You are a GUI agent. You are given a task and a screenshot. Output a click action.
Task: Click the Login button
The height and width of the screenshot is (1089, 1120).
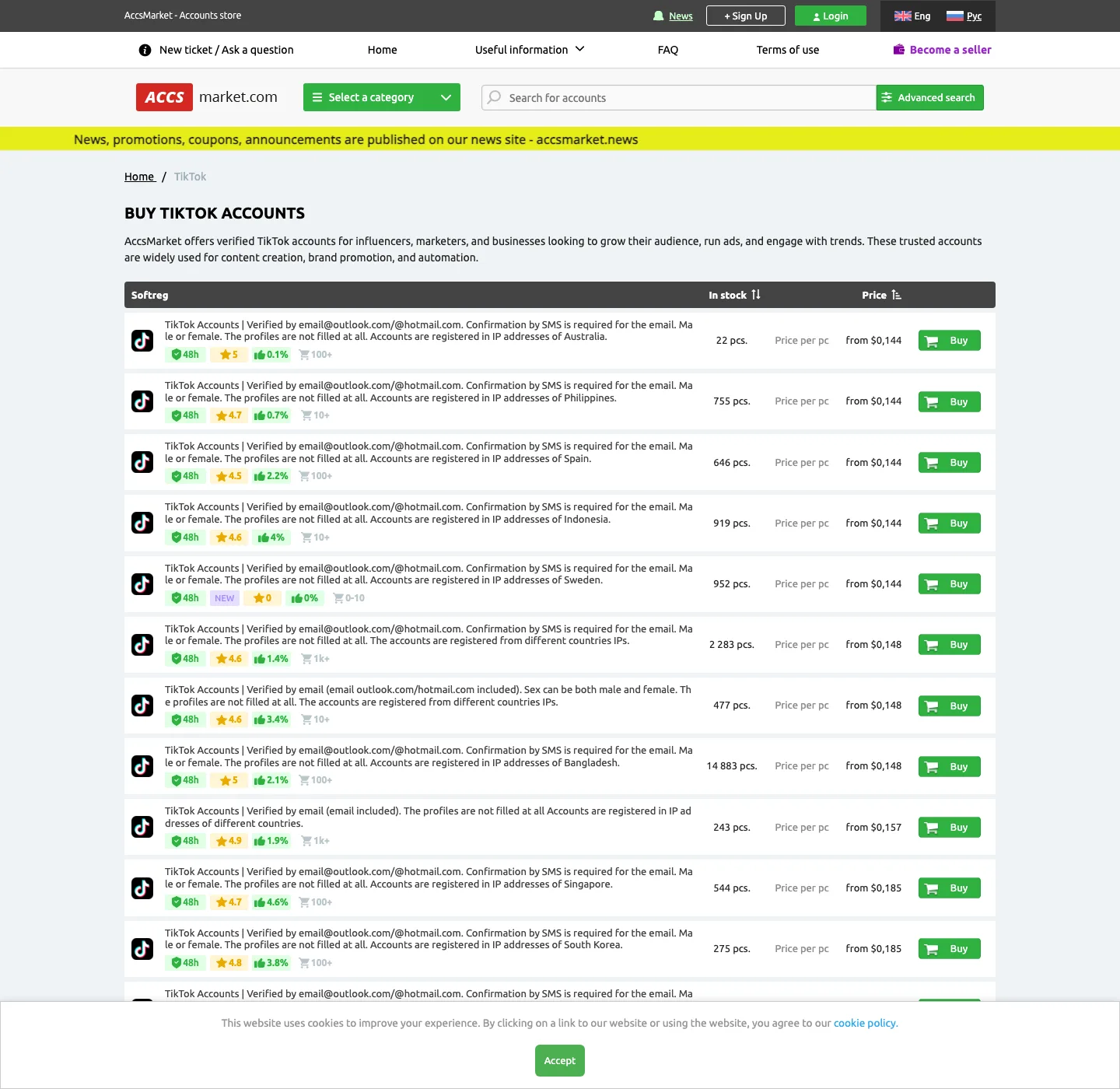pos(831,16)
